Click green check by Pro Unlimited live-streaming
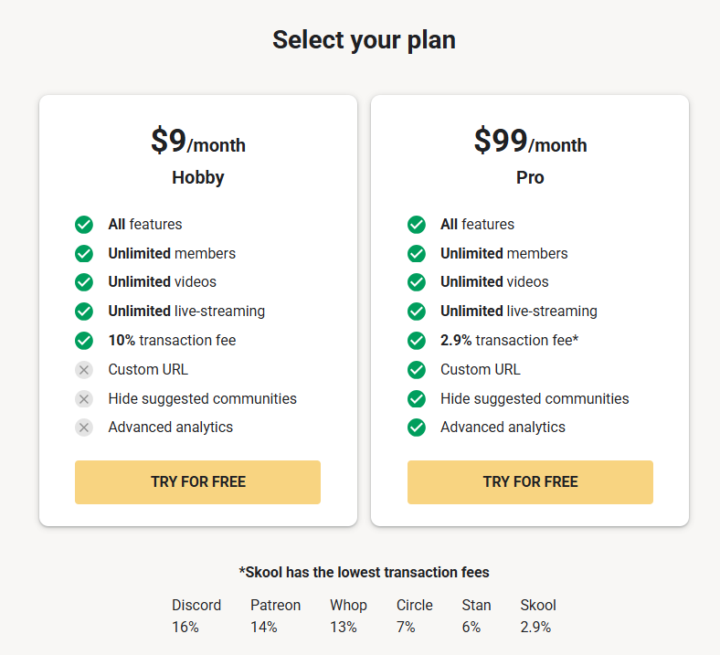The height and width of the screenshot is (655, 720). point(417,312)
